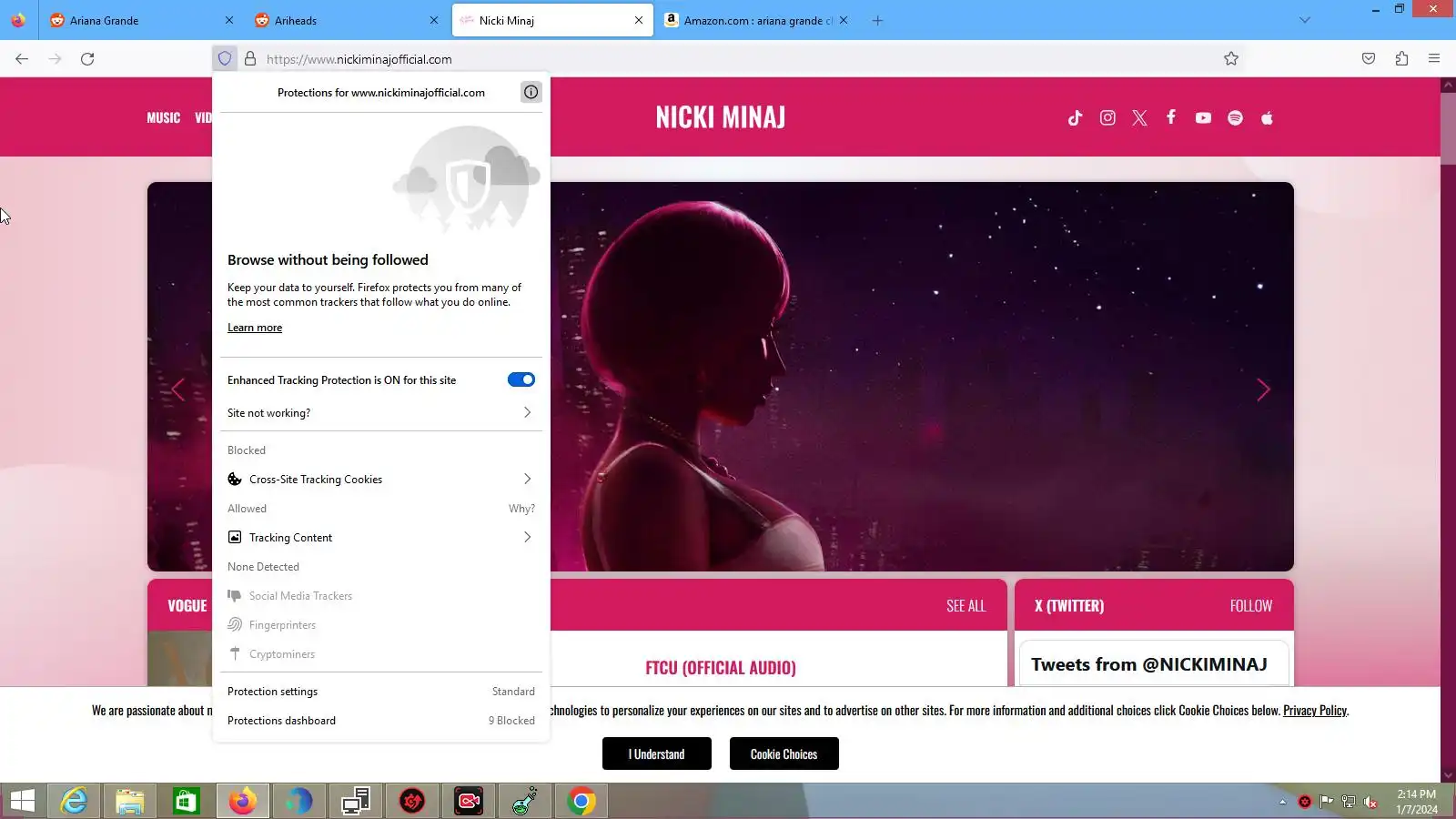
Task: Expand Cross-Site Tracking Cookies details
Action: (x=380, y=479)
